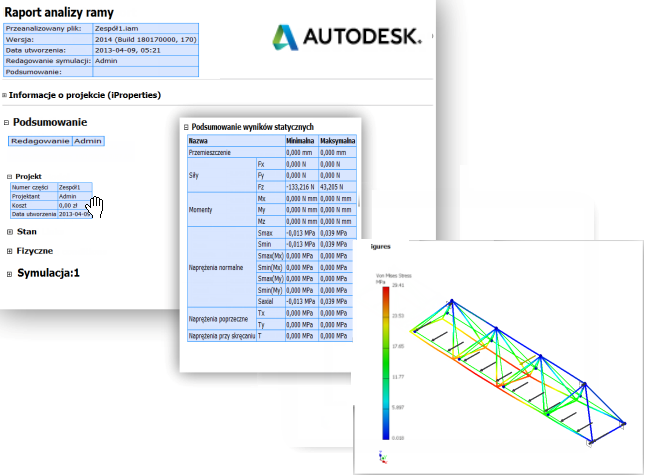Select the 'Zespół1.iam' file name cell
The image size is (646, 476).
(146, 28)
